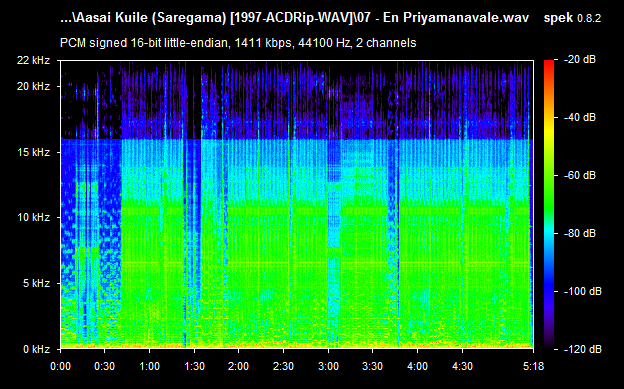This screenshot has width=624, height=389.
Task: Click the 4:30 time axis label
Action: point(462,366)
